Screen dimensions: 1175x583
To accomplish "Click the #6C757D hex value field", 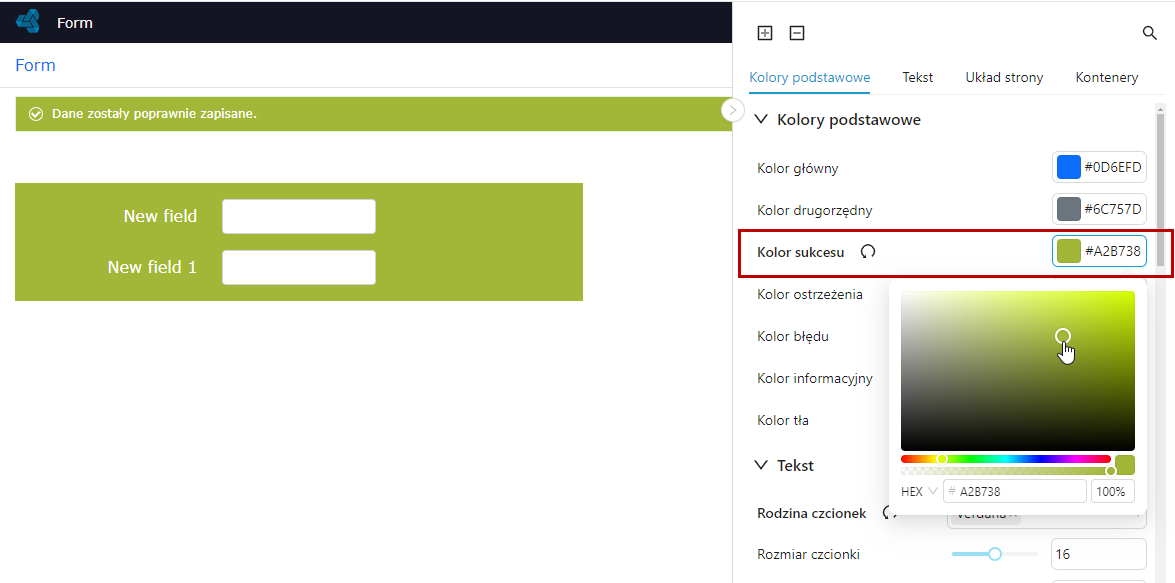I will tap(1113, 209).
